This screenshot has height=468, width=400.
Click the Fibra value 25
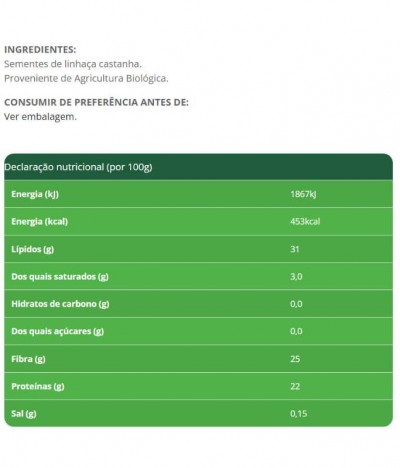click(295, 359)
